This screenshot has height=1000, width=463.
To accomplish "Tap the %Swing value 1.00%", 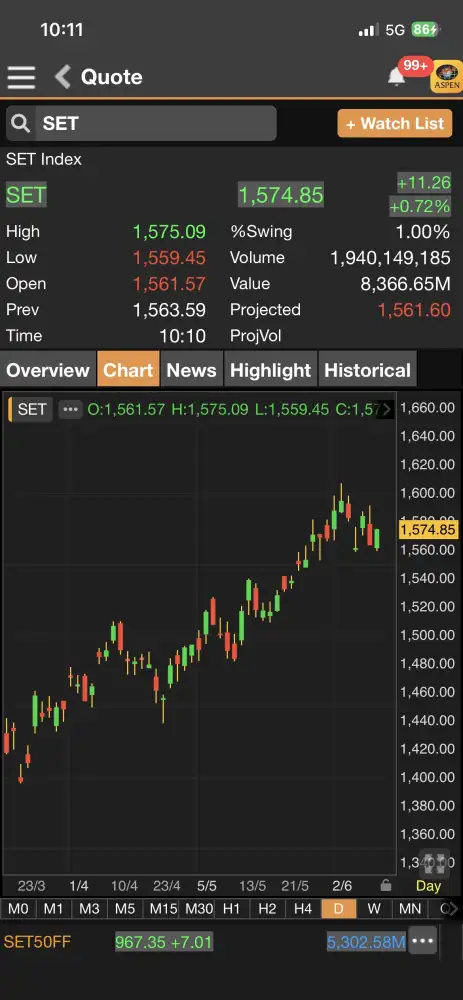I will (x=422, y=232).
